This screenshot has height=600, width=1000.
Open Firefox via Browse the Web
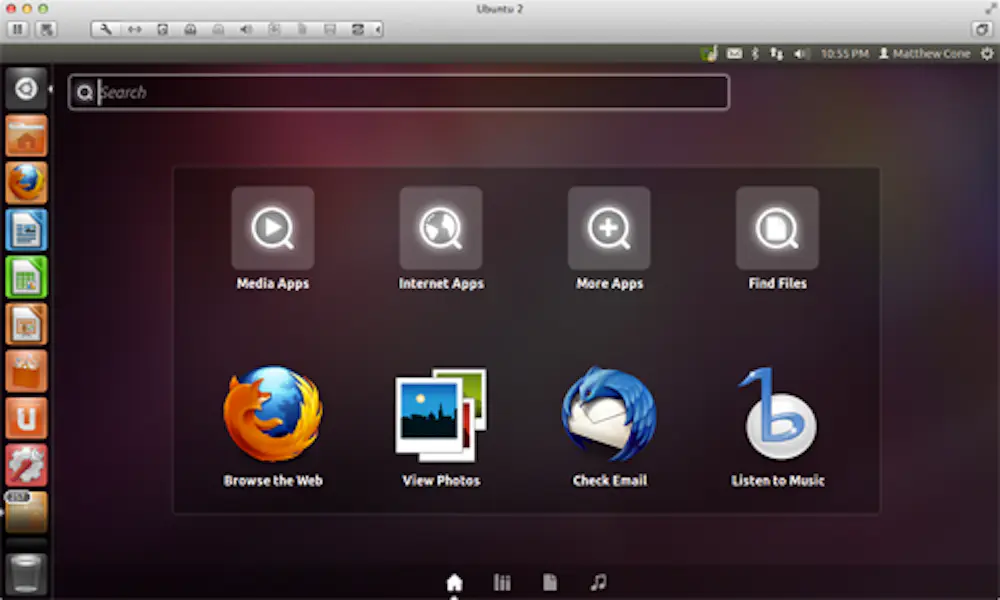click(272, 415)
